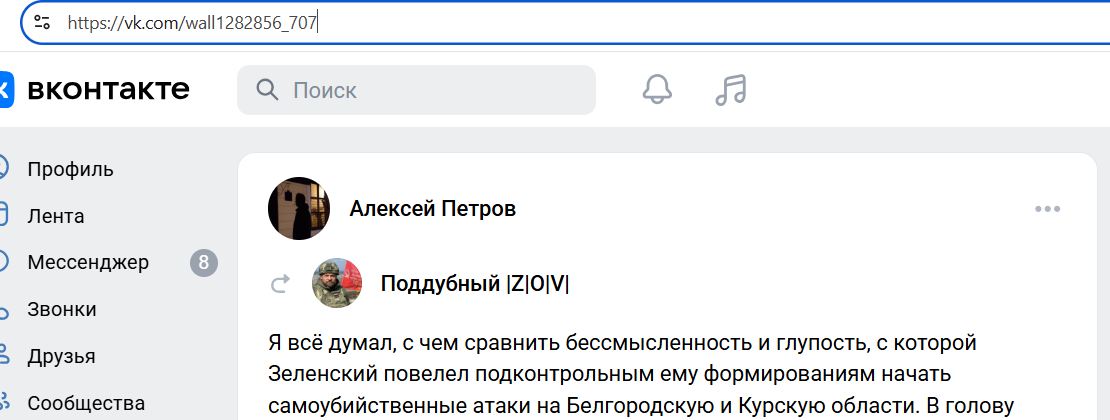
Task: Open notifications via the bell icon
Action: point(657,90)
